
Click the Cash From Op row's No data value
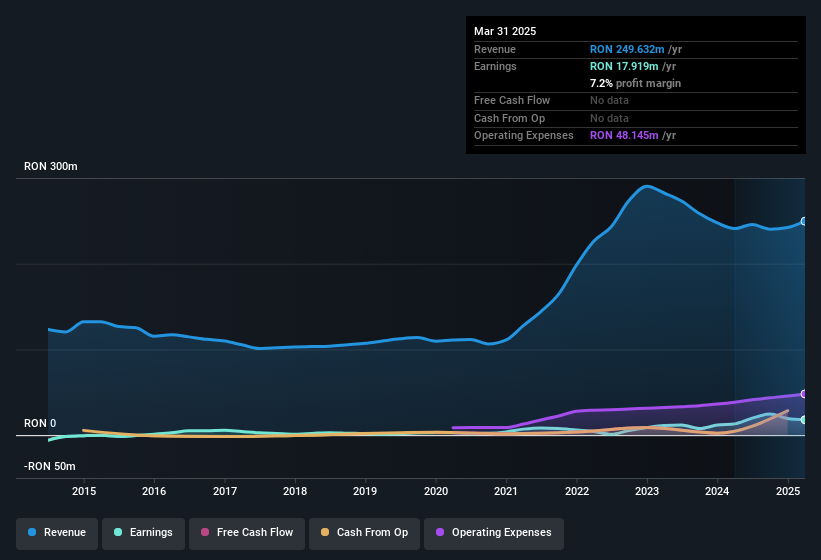pos(609,118)
